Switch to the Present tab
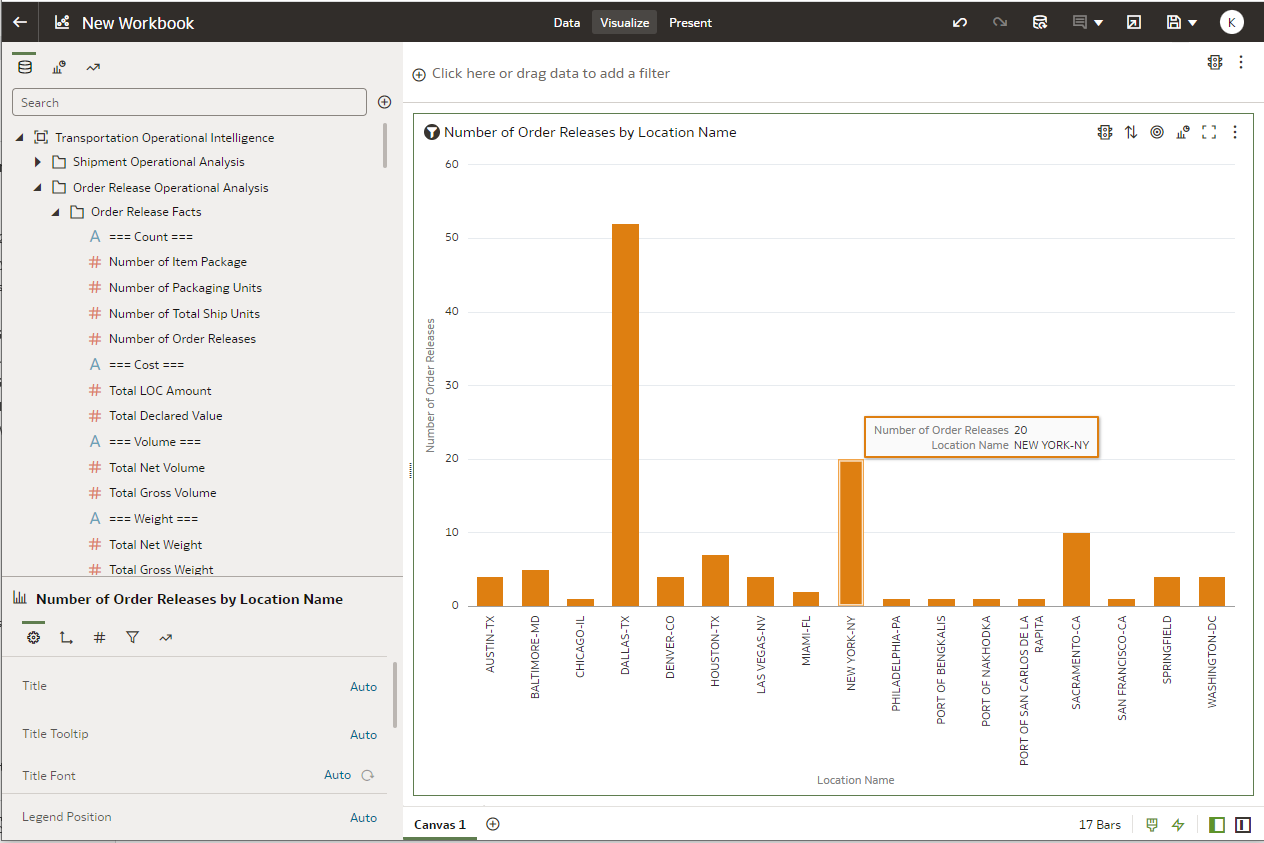 click(x=690, y=22)
